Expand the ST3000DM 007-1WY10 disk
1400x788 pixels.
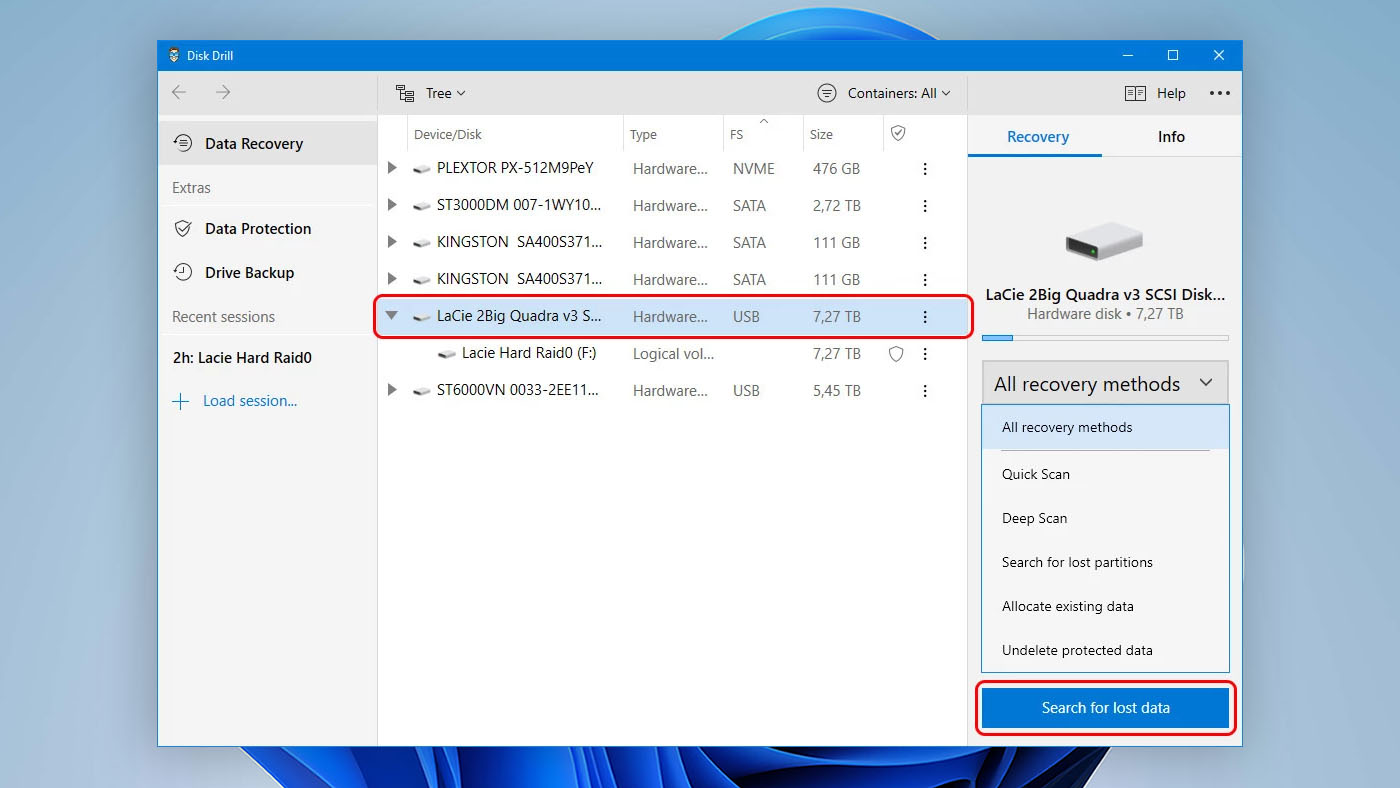click(x=392, y=205)
